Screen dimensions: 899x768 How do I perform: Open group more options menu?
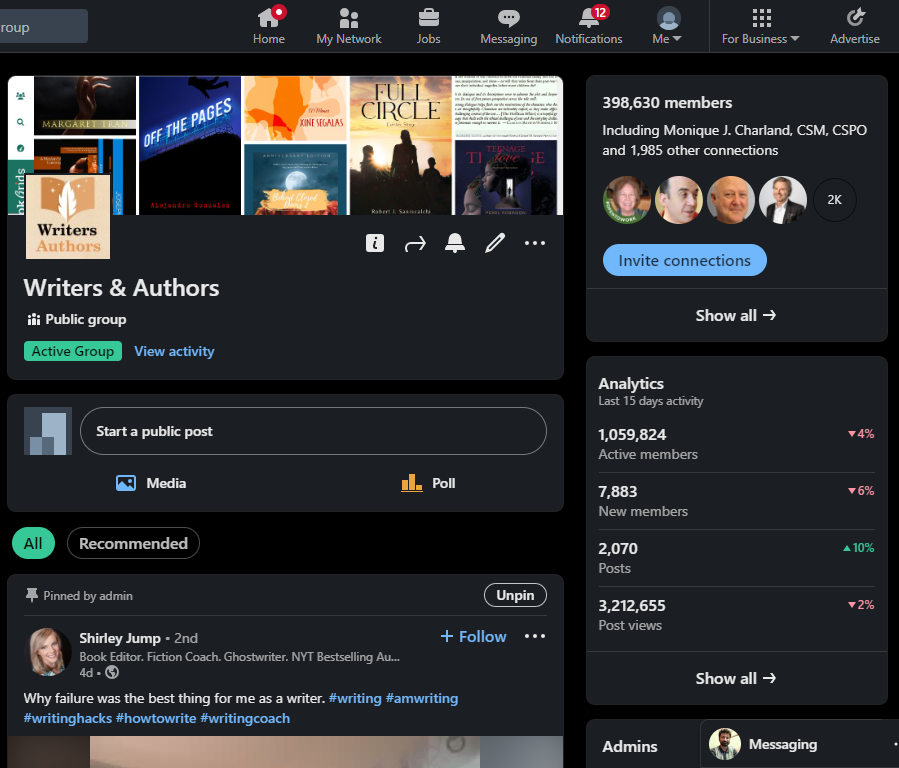tap(535, 243)
